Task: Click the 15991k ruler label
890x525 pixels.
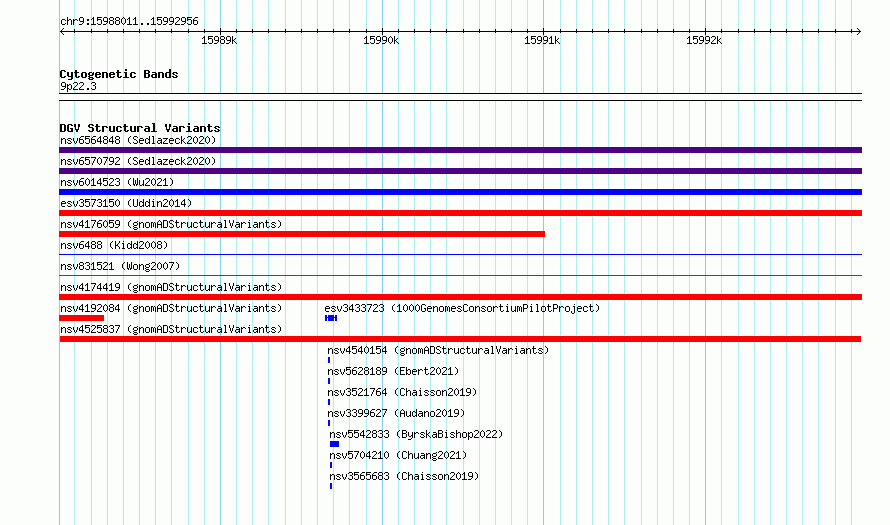Action: click(x=542, y=40)
